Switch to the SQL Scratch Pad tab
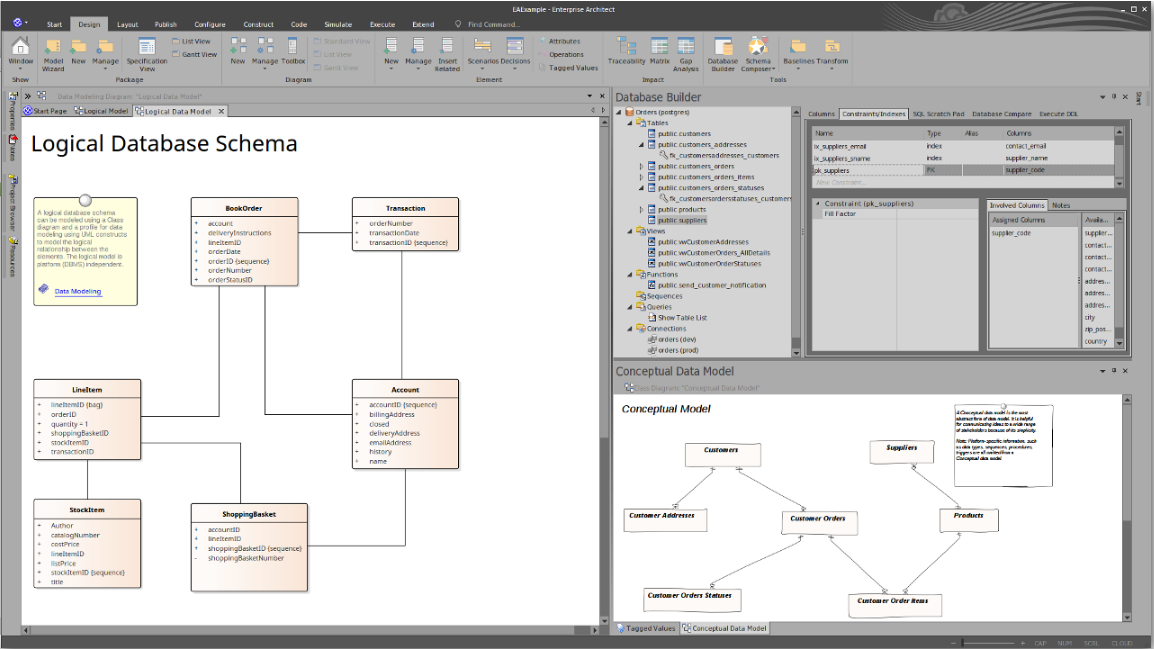The width and height of the screenshot is (1154, 649). (x=938, y=114)
